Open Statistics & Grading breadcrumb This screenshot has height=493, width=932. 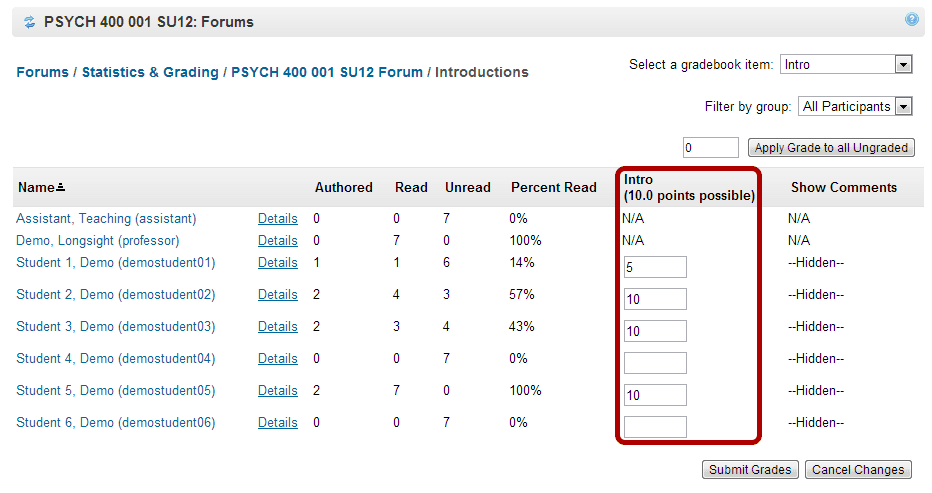point(150,72)
